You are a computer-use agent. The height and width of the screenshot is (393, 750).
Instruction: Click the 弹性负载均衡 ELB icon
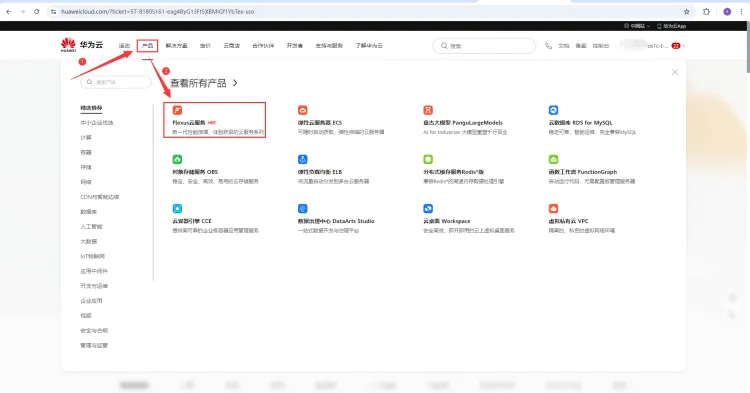tap(302, 159)
